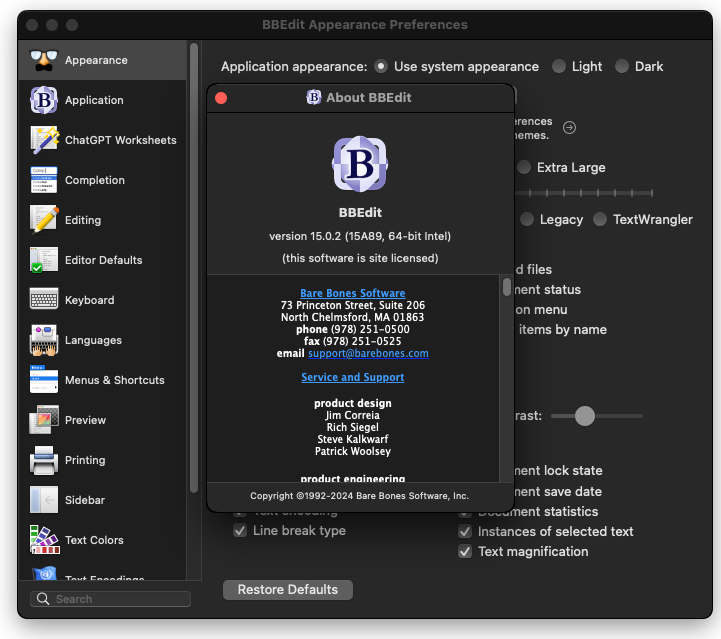Open the Languages preferences icon
The image size is (721, 639).
click(x=43, y=340)
